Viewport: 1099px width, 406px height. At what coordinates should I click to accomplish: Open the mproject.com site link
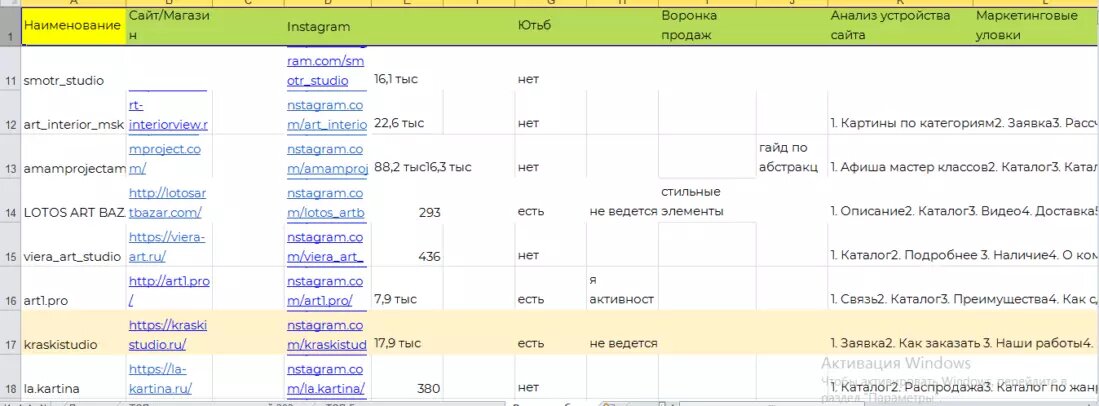point(163,159)
